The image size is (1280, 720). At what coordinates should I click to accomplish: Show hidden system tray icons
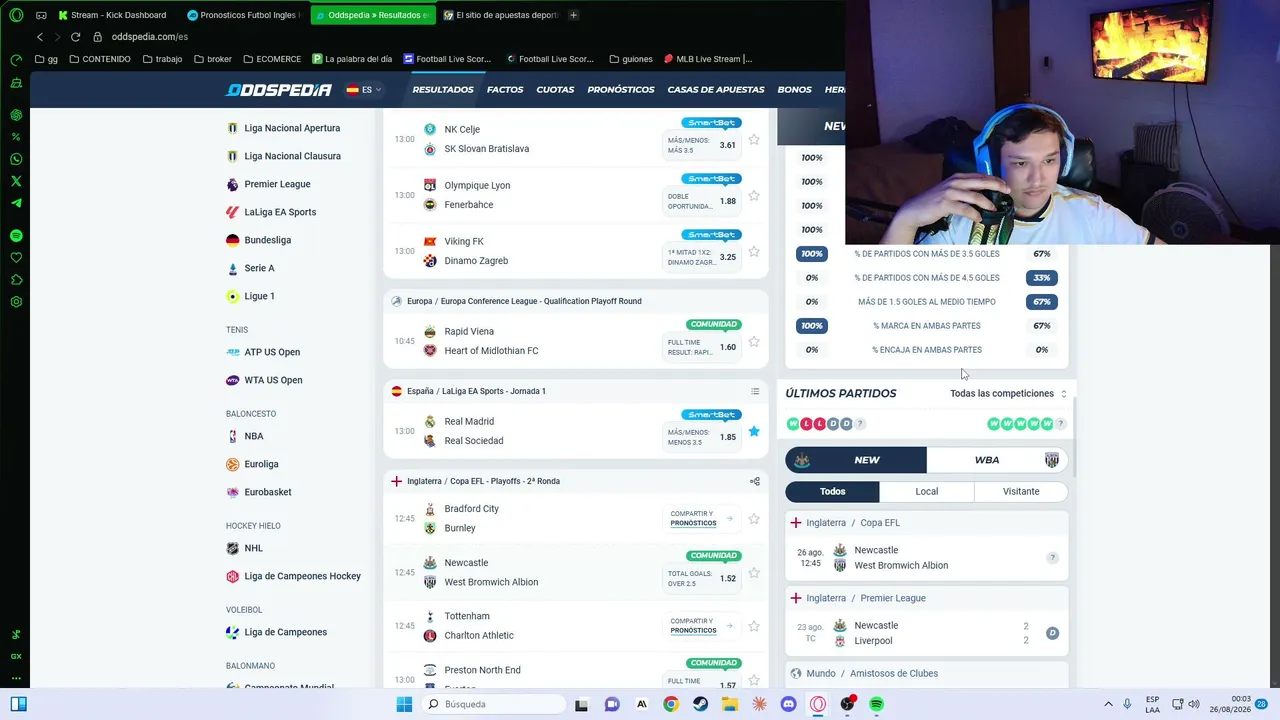1107,704
